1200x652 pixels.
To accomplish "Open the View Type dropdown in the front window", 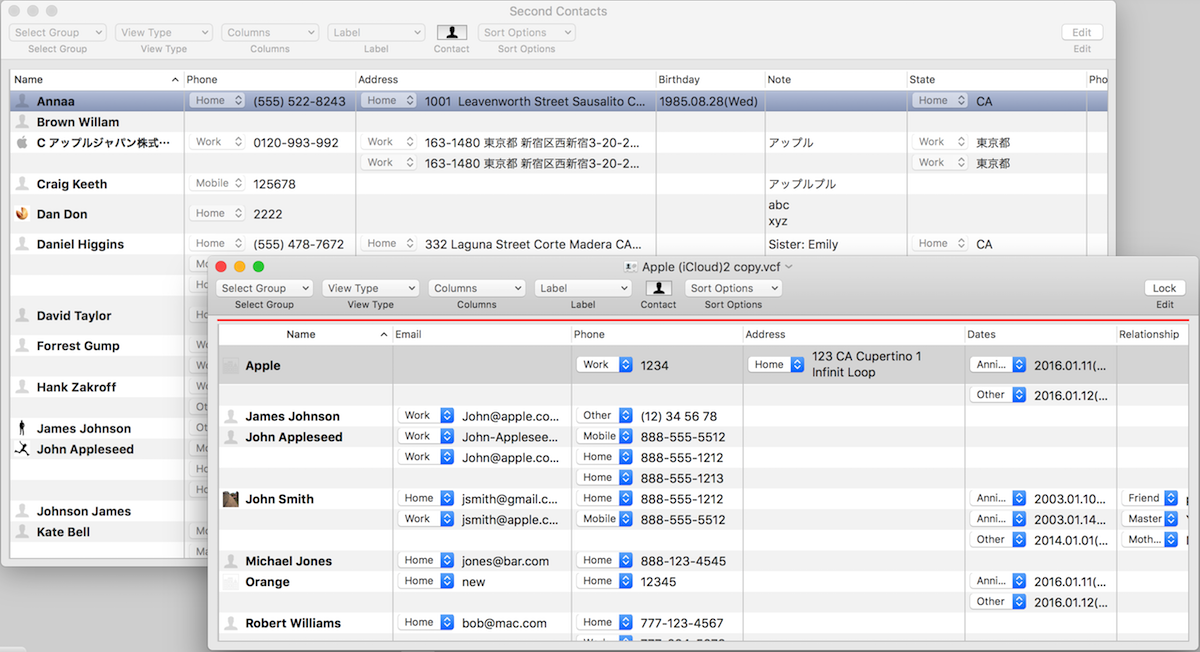I will point(371,288).
